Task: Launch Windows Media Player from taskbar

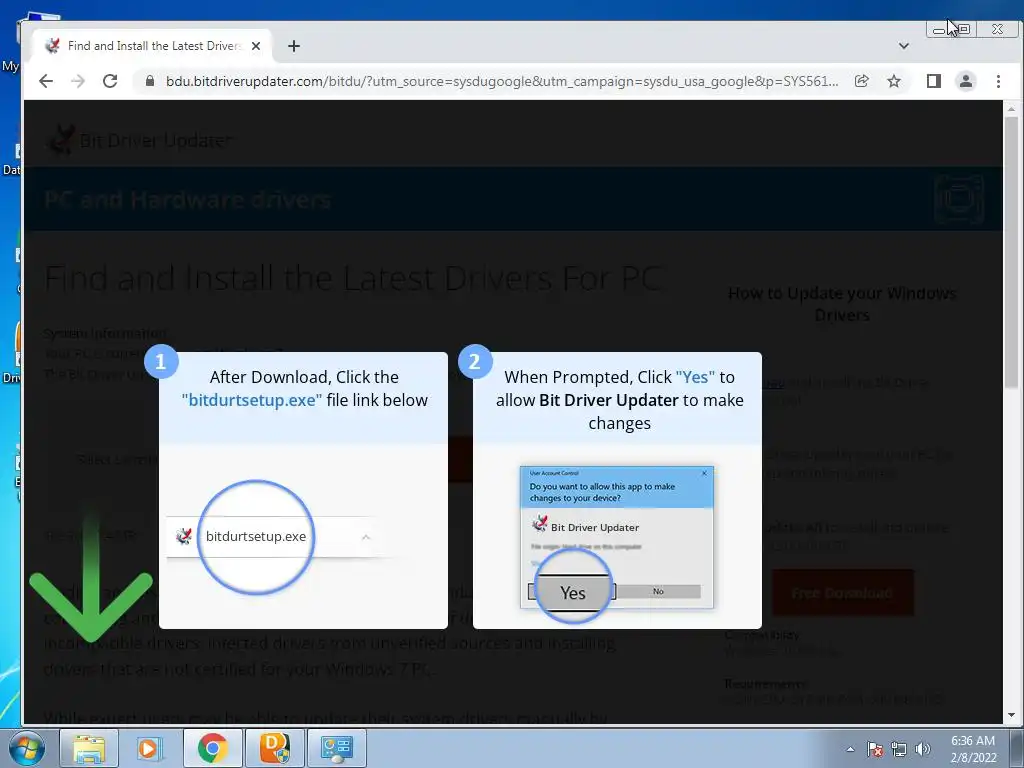Action: tap(150, 748)
